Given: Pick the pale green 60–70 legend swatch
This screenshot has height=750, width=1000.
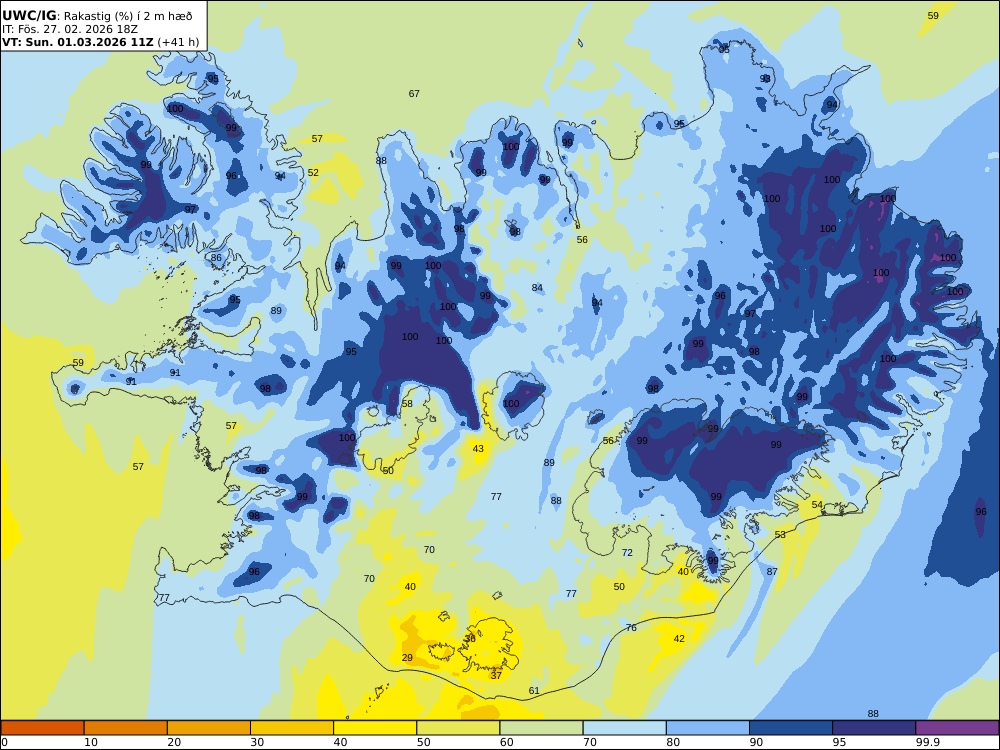Looking at the screenshot, I should [x=541, y=728].
